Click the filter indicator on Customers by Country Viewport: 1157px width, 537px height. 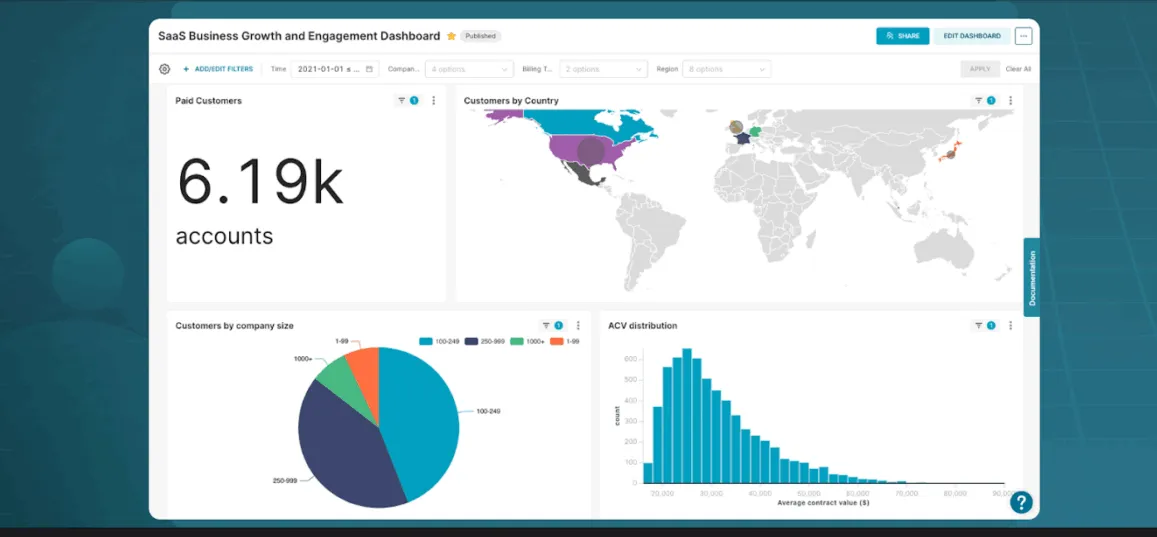(x=984, y=100)
